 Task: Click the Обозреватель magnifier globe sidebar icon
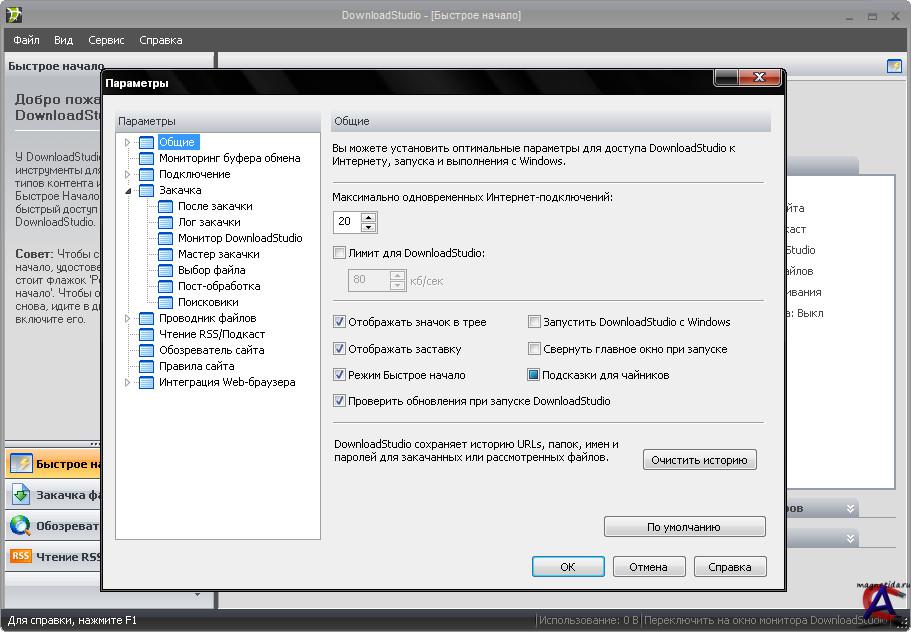20,526
